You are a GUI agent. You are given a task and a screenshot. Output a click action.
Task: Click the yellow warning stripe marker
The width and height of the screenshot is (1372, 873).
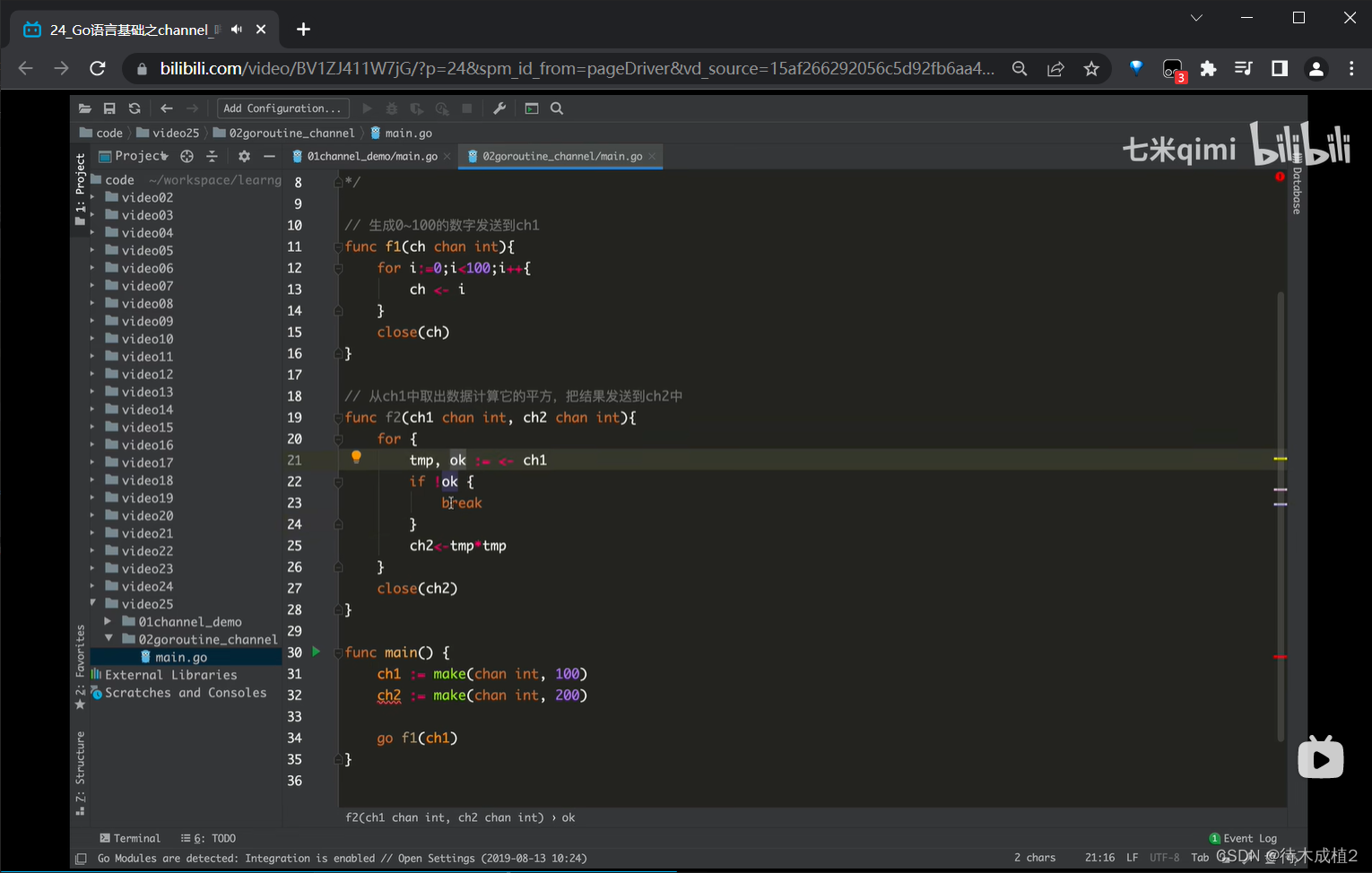(x=1281, y=459)
